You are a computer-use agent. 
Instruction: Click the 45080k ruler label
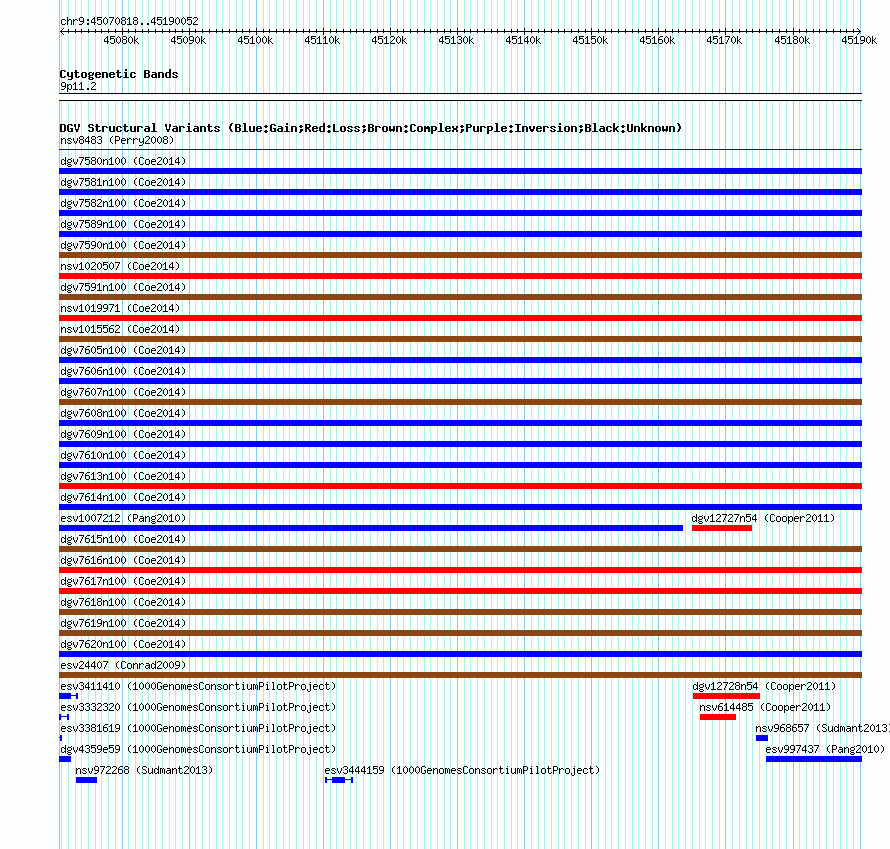pos(121,40)
